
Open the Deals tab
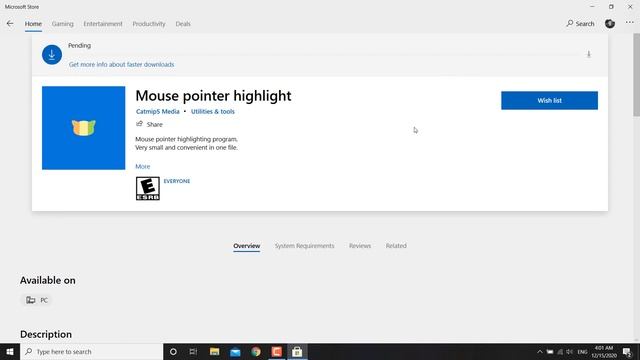[x=183, y=24]
